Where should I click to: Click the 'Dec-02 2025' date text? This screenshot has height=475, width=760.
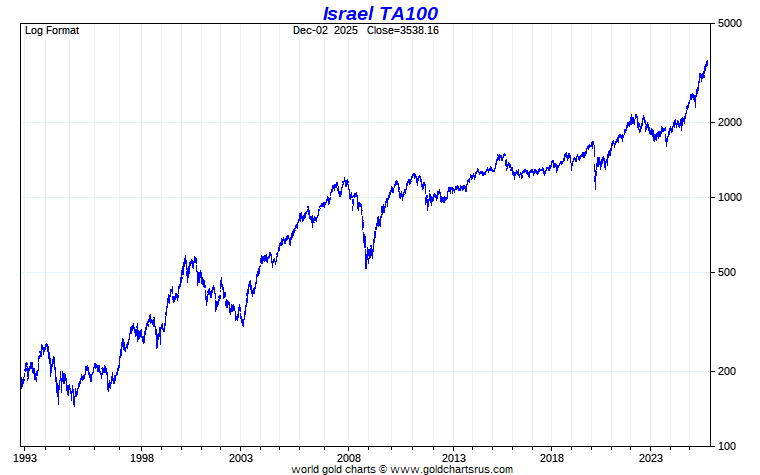(325, 31)
